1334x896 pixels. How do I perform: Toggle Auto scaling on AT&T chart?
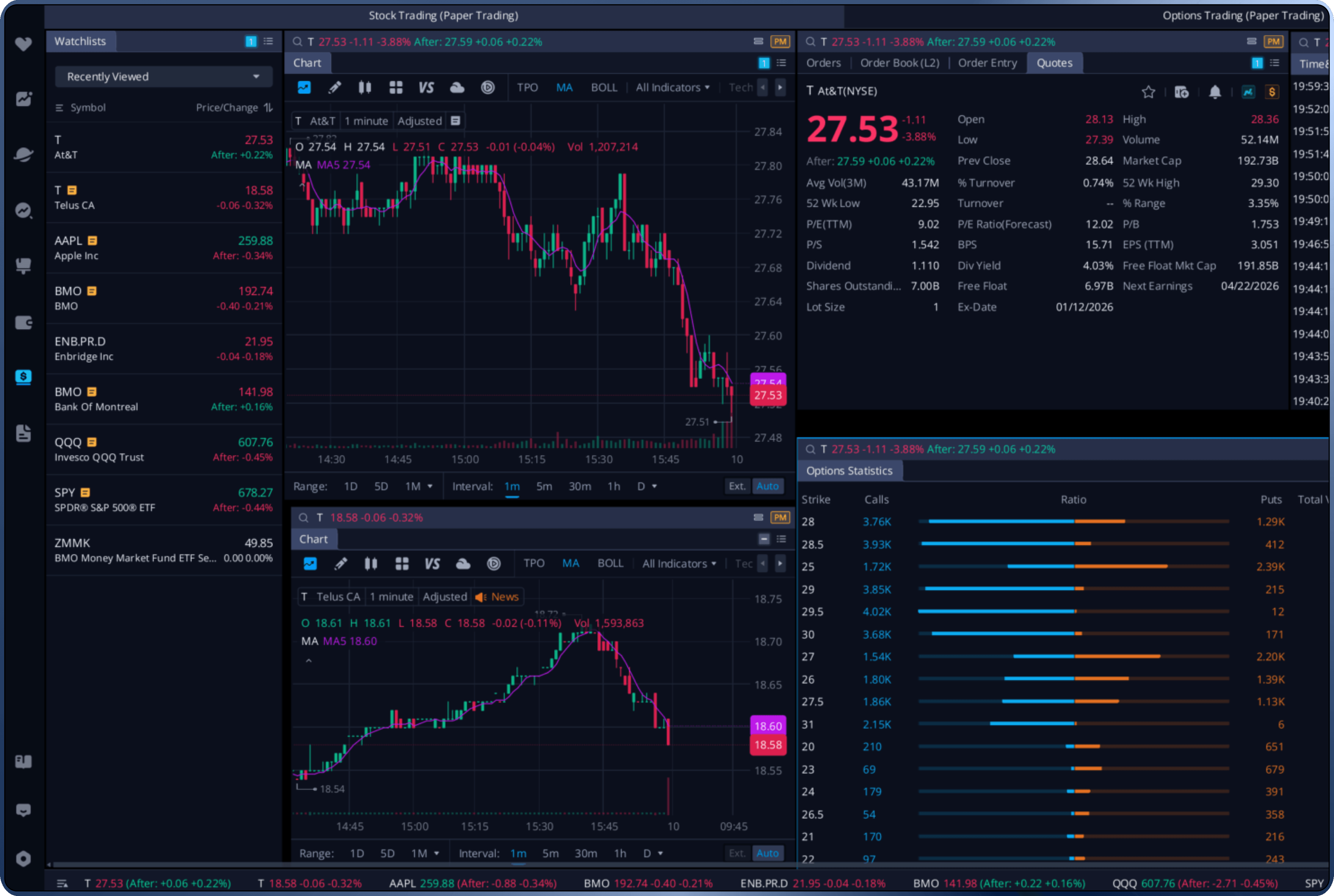(x=767, y=486)
